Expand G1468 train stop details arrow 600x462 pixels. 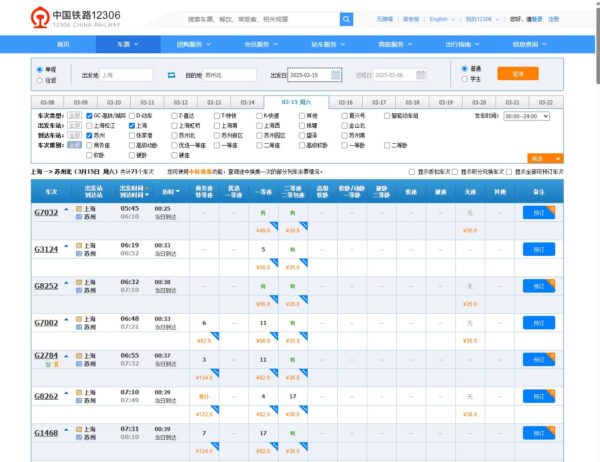[x=67, y=432]
